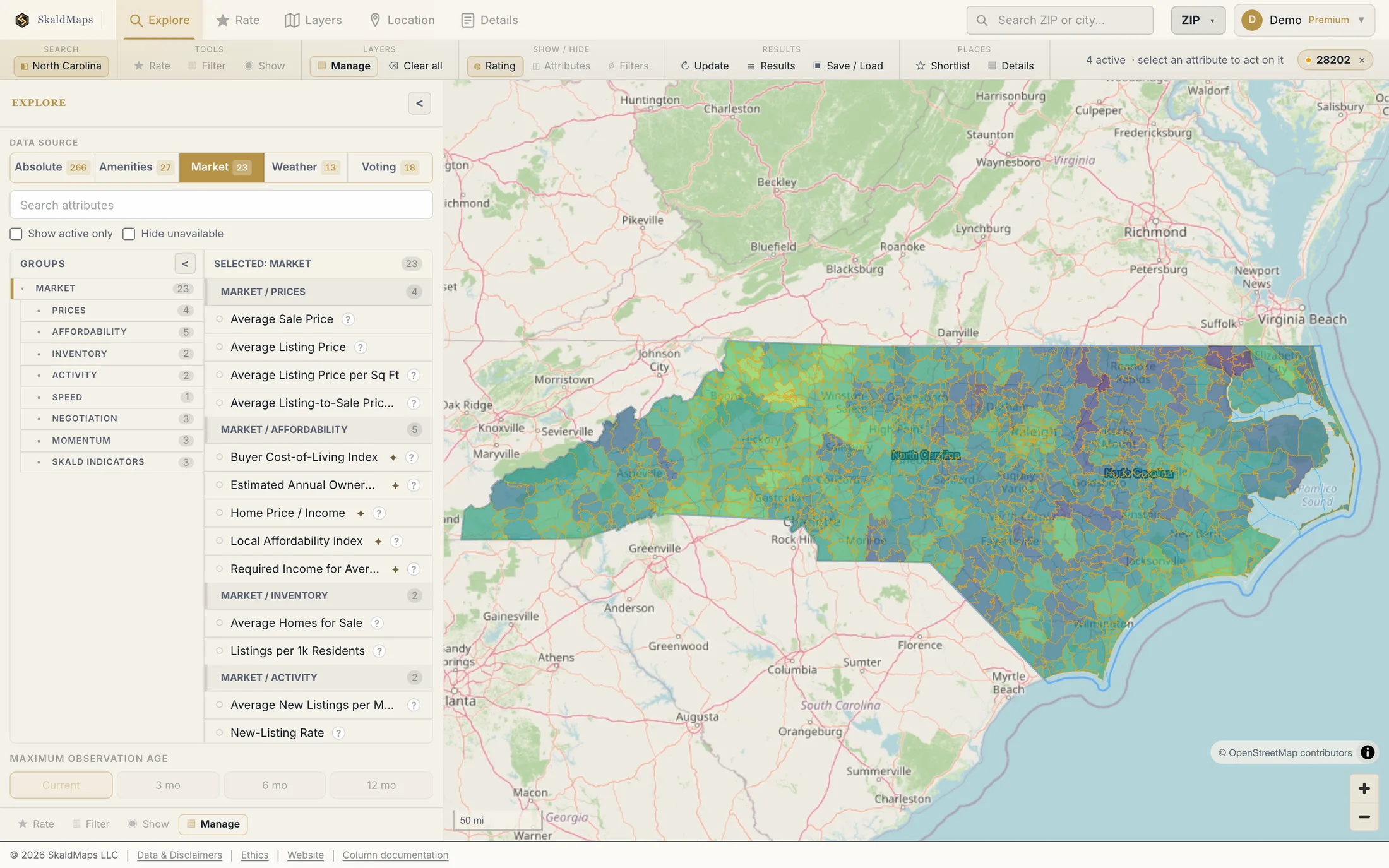The image size is (1389, 868).
Task: Open help for Local Affordability Index
Action: [396, 541]
